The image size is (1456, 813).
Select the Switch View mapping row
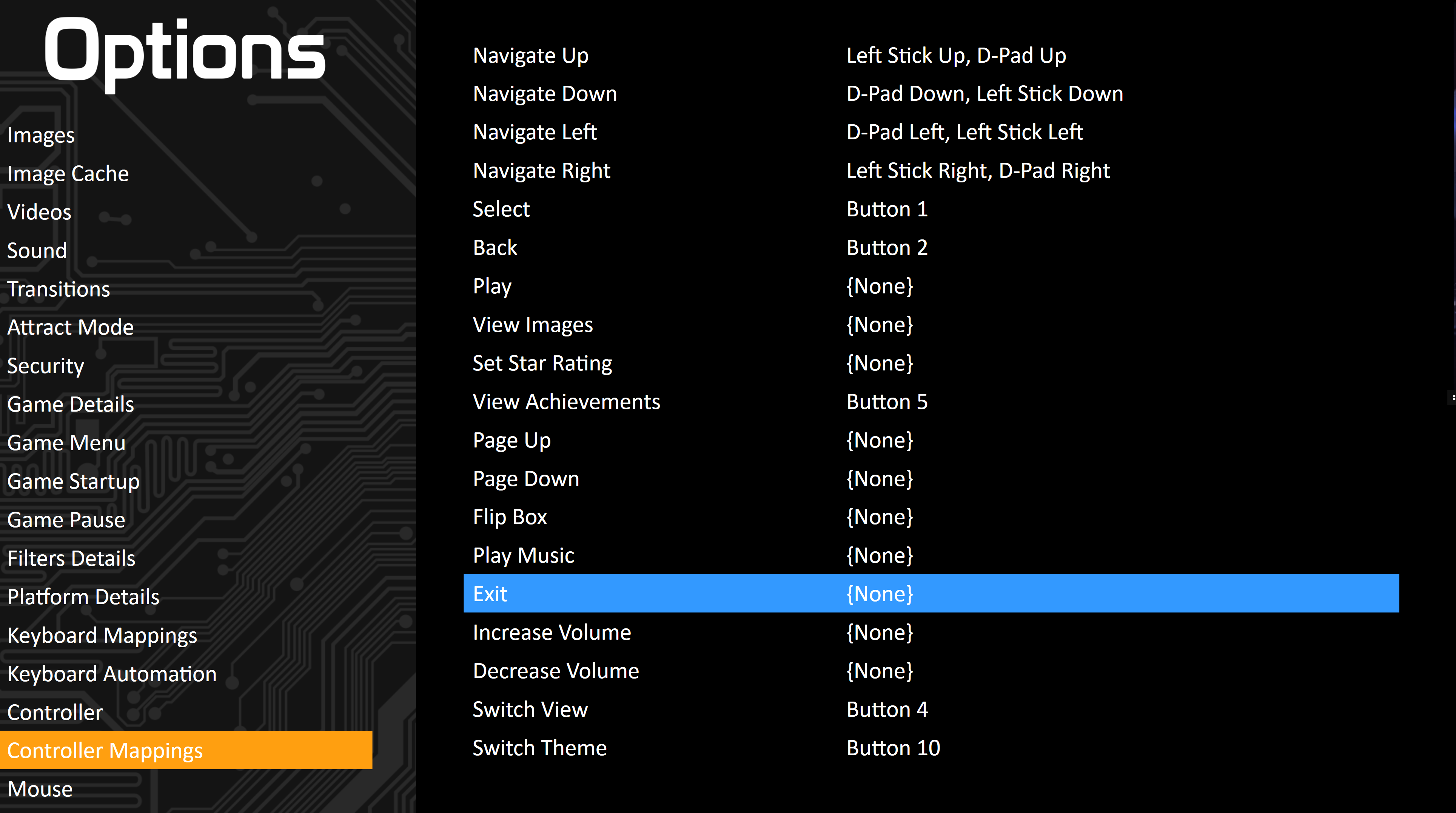pos(932,709)
